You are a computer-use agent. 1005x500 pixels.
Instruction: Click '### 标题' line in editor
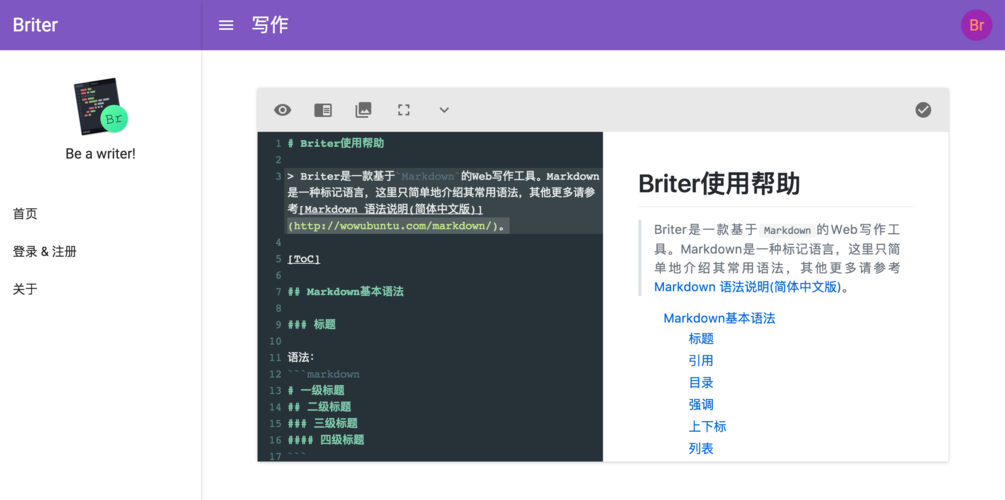pos(311,324)
